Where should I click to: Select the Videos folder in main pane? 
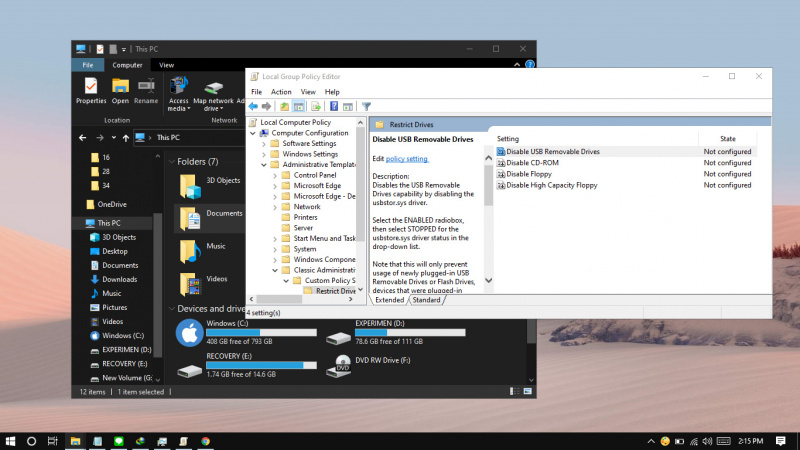(x=190, y=284)
